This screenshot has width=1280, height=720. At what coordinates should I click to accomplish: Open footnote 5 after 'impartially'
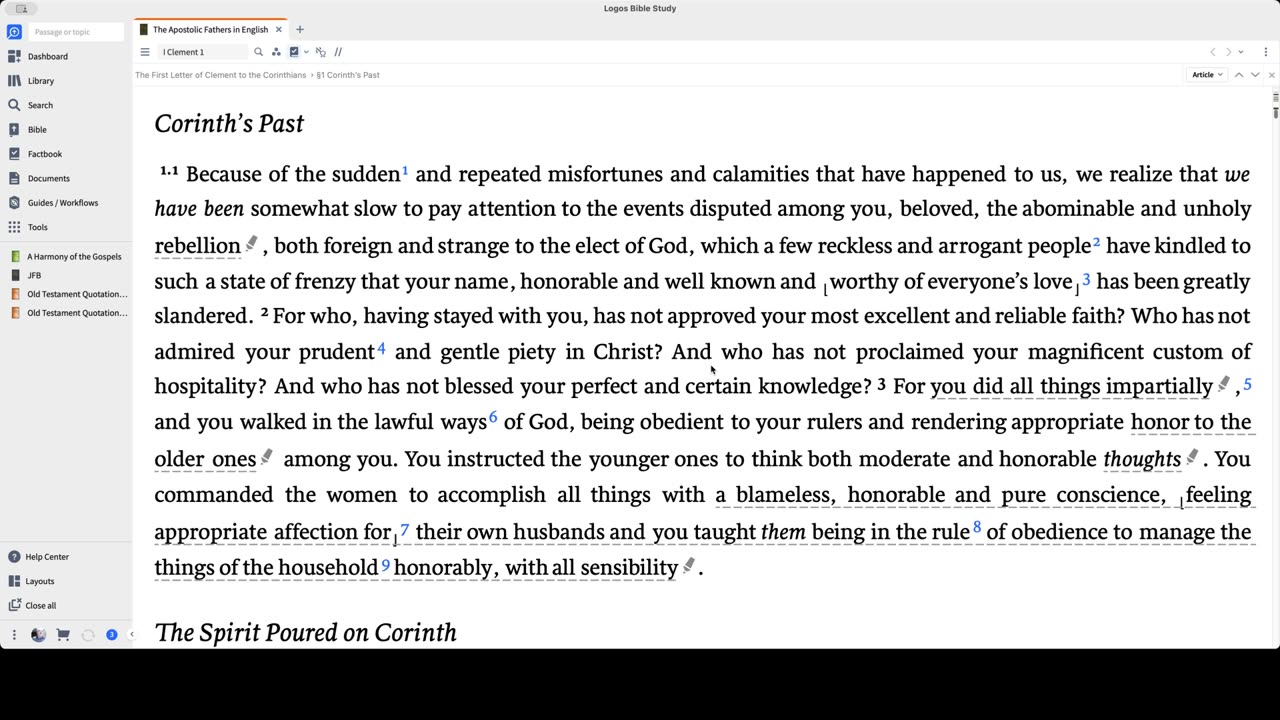(x=1247, y=384)
